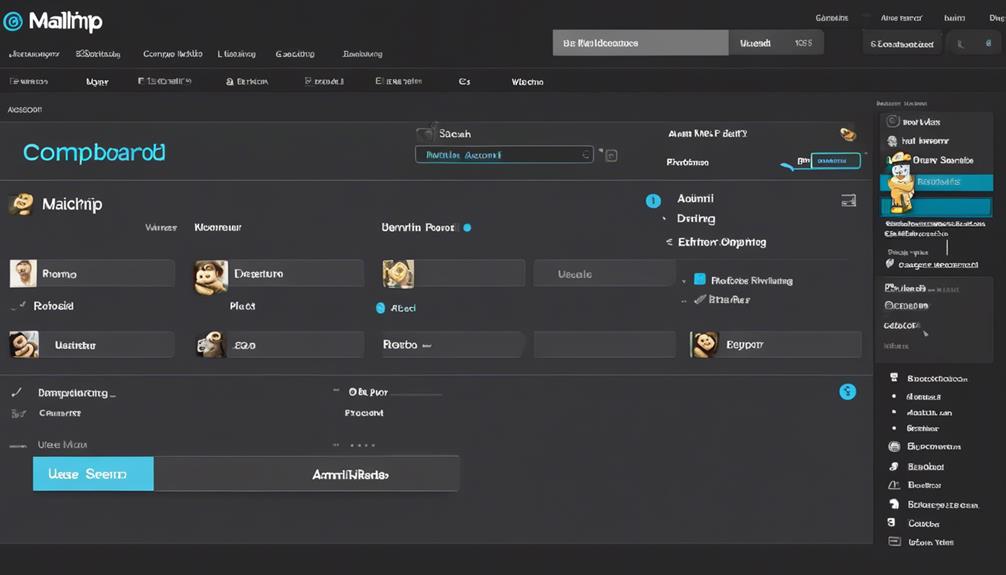Viewport: 1006px width, 575px height.
Task: Click the monkey thumbnail in the Dearturo field
Action: coord(211,277)
